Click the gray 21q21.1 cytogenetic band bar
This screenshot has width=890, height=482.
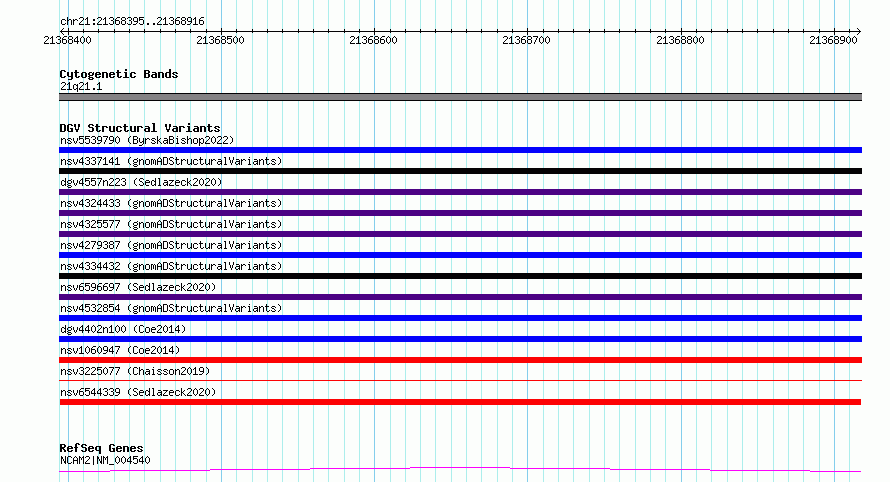[x=460, y=97]
